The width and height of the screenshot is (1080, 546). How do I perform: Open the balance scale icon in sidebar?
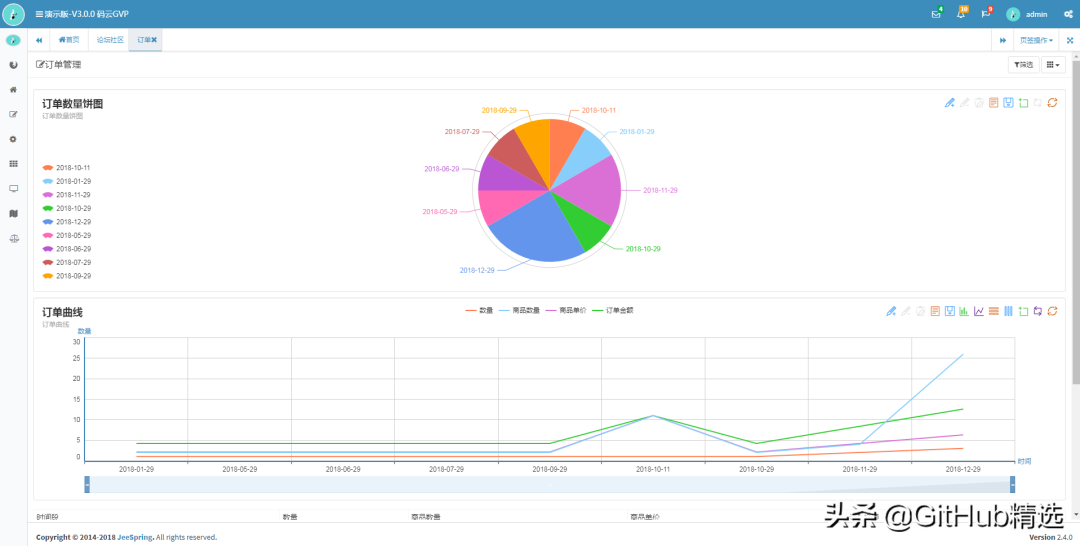pyautogui.click(x=13, y=238)
